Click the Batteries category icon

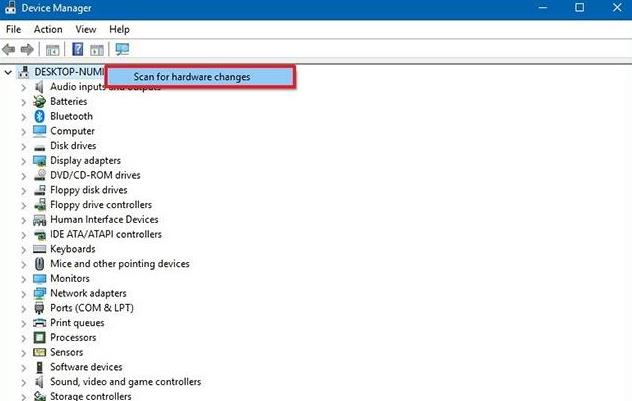40,101
